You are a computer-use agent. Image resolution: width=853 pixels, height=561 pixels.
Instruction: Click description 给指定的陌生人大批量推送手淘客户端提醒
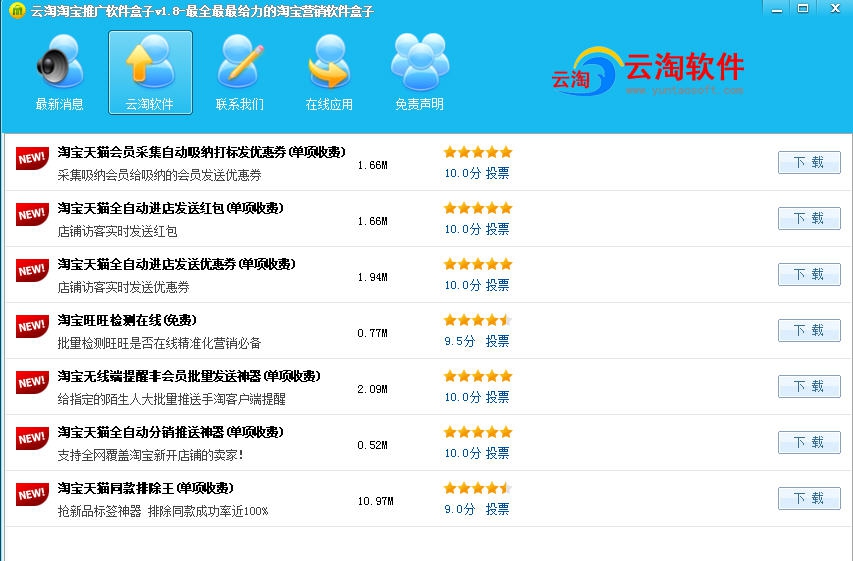pos(171,399)
